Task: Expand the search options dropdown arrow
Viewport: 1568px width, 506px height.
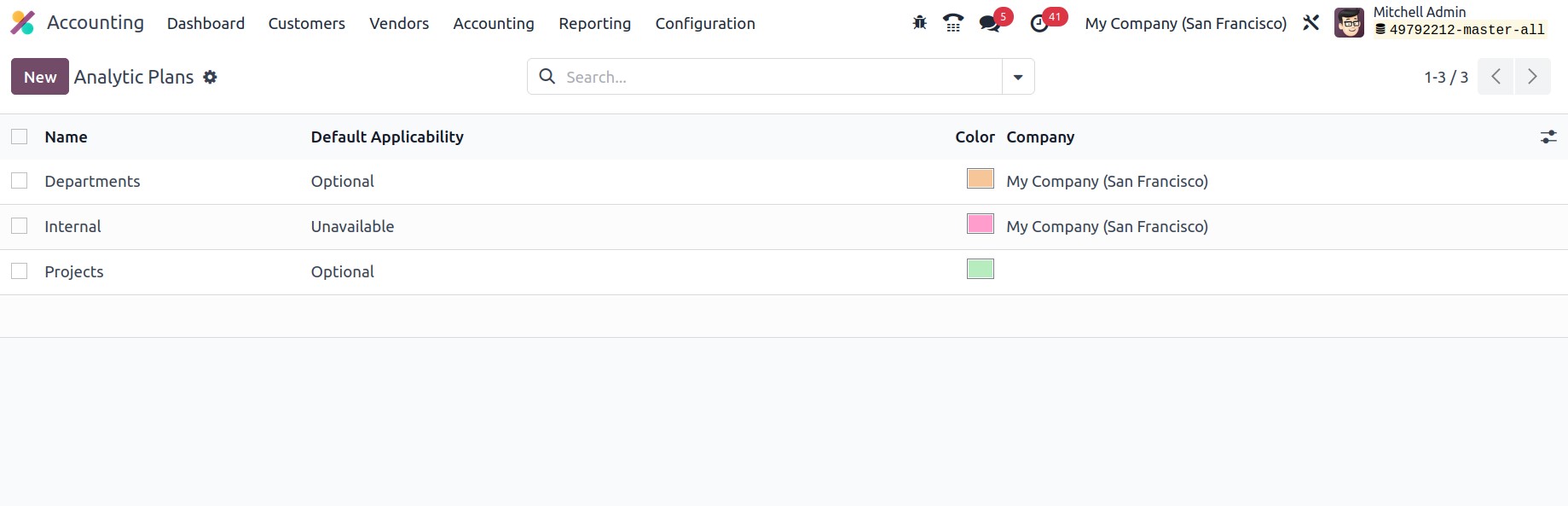Action: click(1018, 77)
